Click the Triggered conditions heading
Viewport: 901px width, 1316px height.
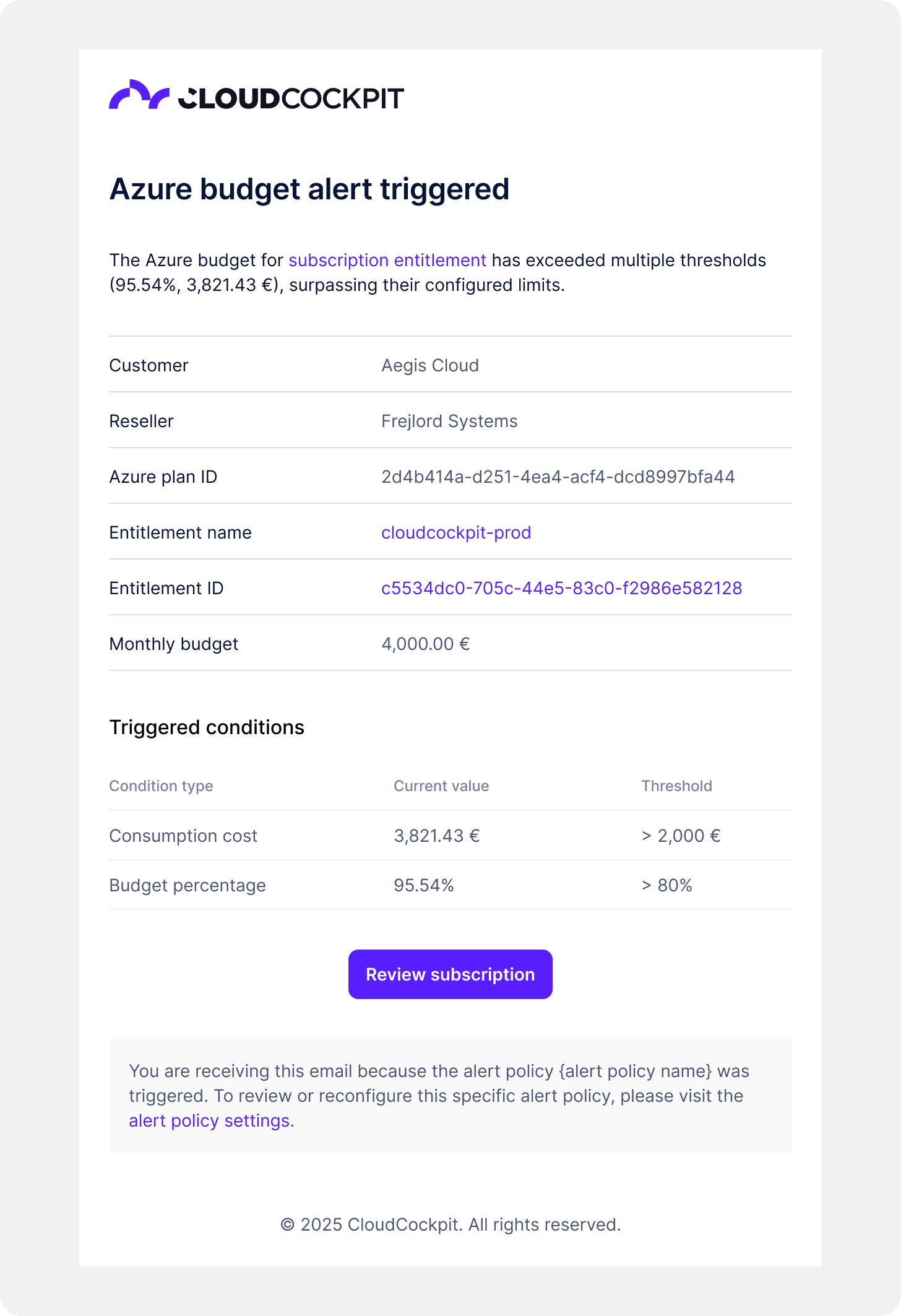pos(207,727)
